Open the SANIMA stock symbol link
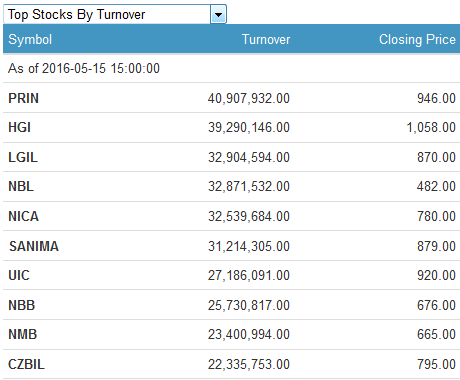 click(34, 246)
